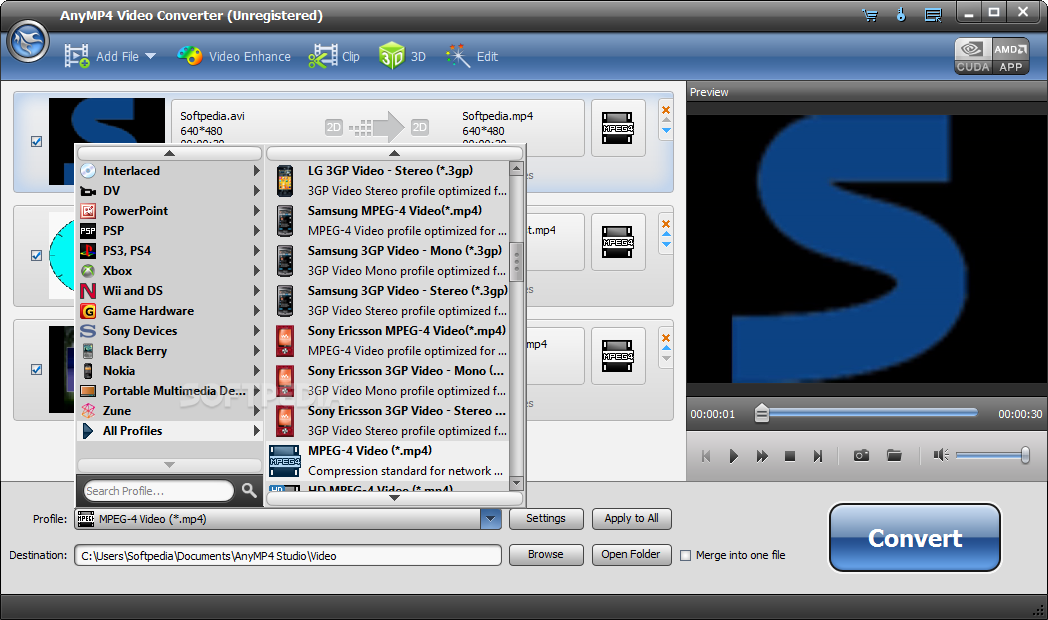Click the AMD APP acceleration icon

(x=1010, y=56)
